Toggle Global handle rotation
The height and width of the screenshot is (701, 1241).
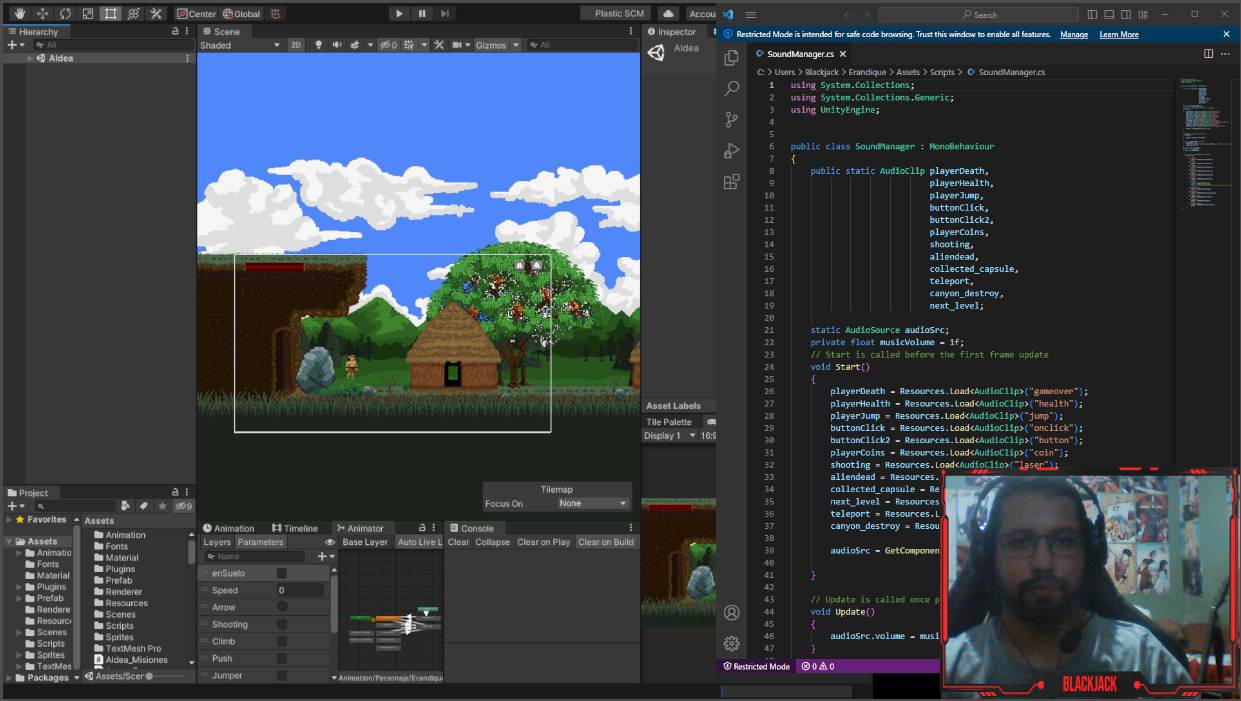(x=241, y=14)
